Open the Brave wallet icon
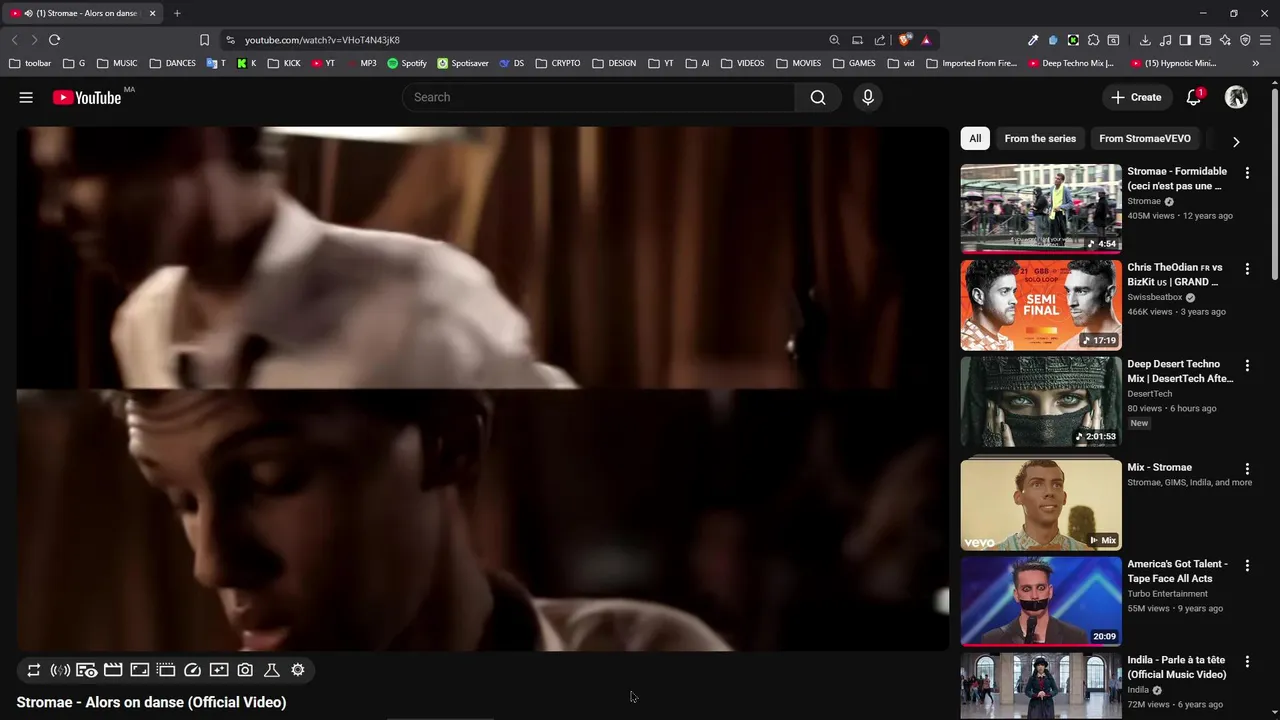This screenshot has width=1280, height=720. point(1205,40)
